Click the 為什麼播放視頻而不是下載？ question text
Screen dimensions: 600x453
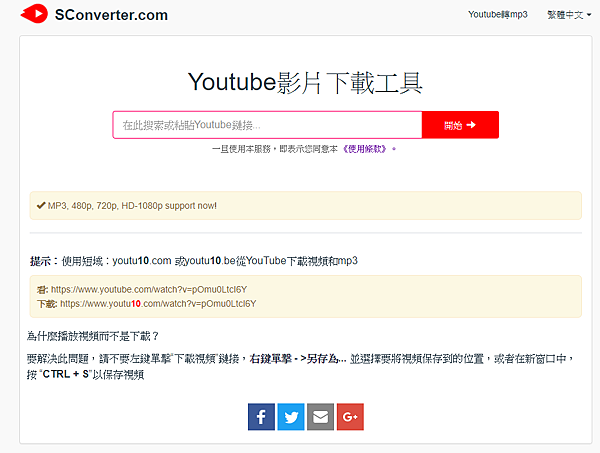(93, 336)
